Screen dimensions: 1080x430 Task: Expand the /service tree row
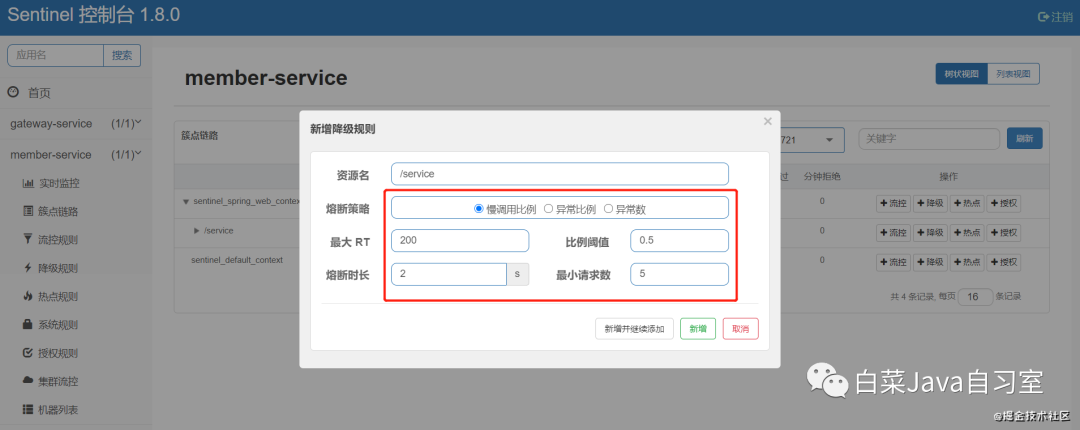pos(197,230)
